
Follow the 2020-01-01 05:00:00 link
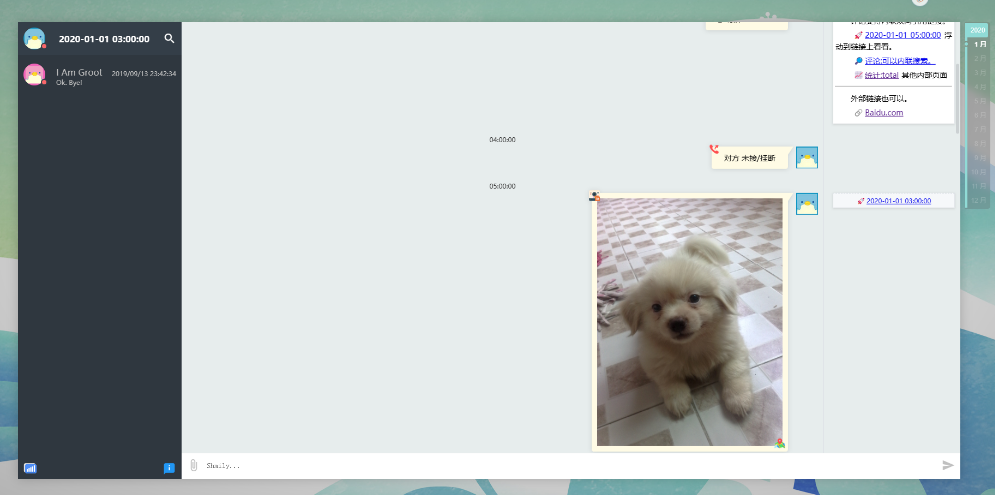click(x=902, y=35)
